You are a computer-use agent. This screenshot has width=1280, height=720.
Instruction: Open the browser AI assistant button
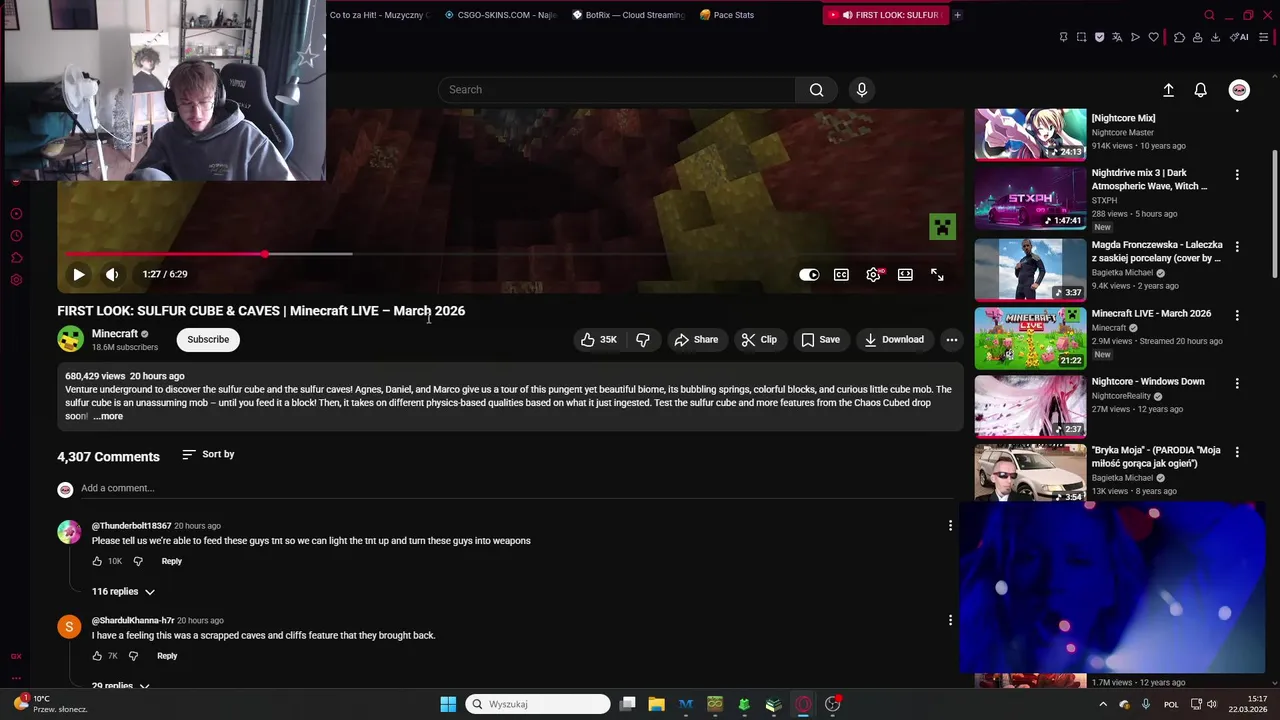(x=1239, y=37)
